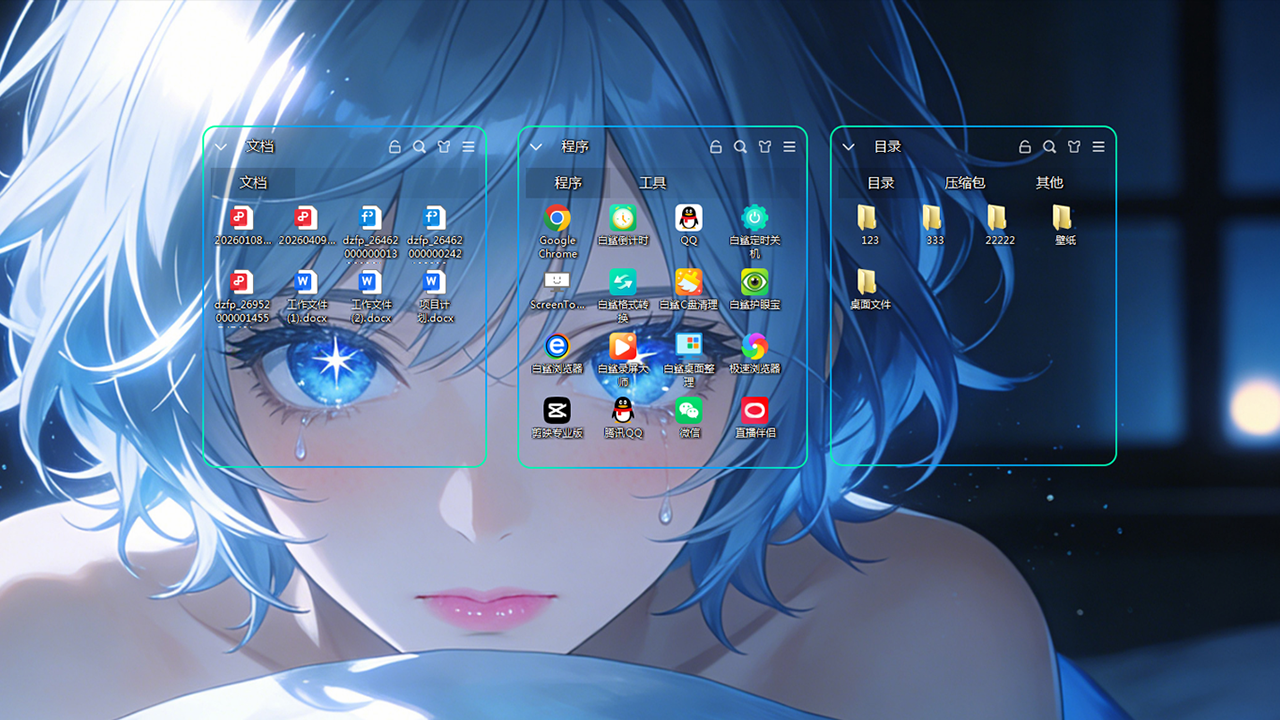Select the dzfp_26462 file ending in 013
Viewport: 1280px width, 720px height.
(x=370, y=218)
